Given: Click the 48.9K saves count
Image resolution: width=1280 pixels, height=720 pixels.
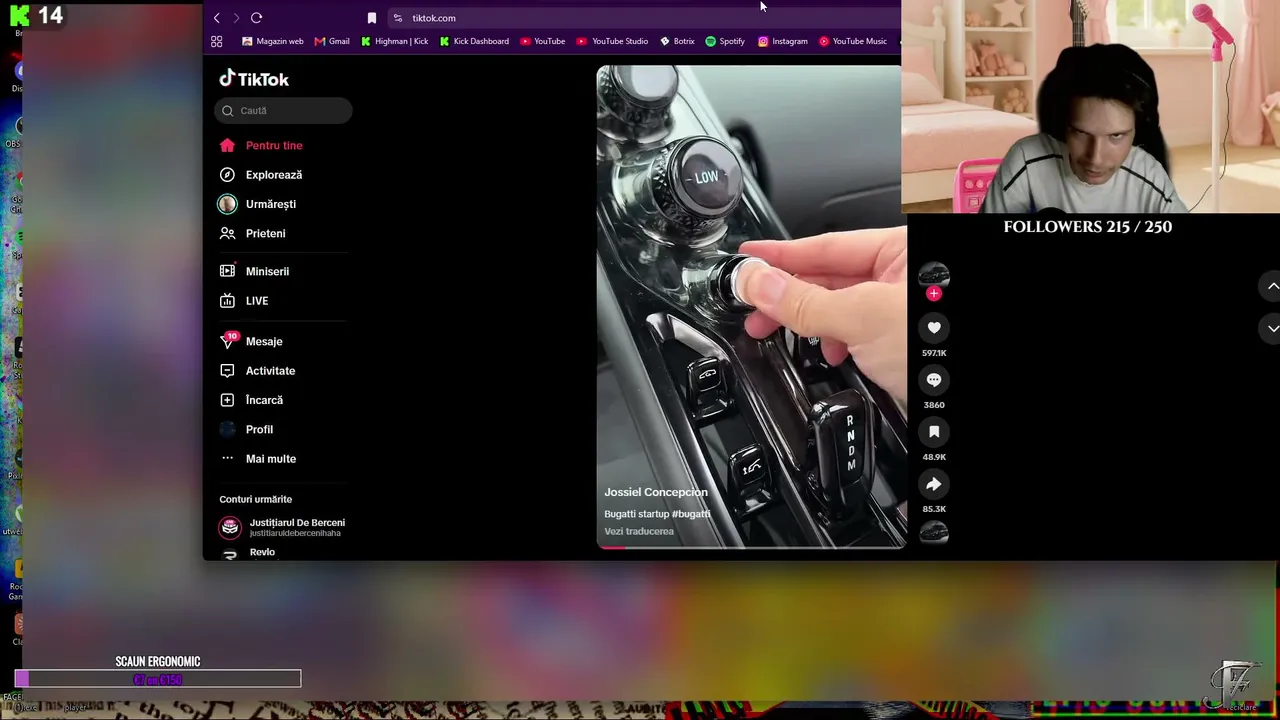Looking at the screenshot, I should pyautogui.click(x=934, y=457).
